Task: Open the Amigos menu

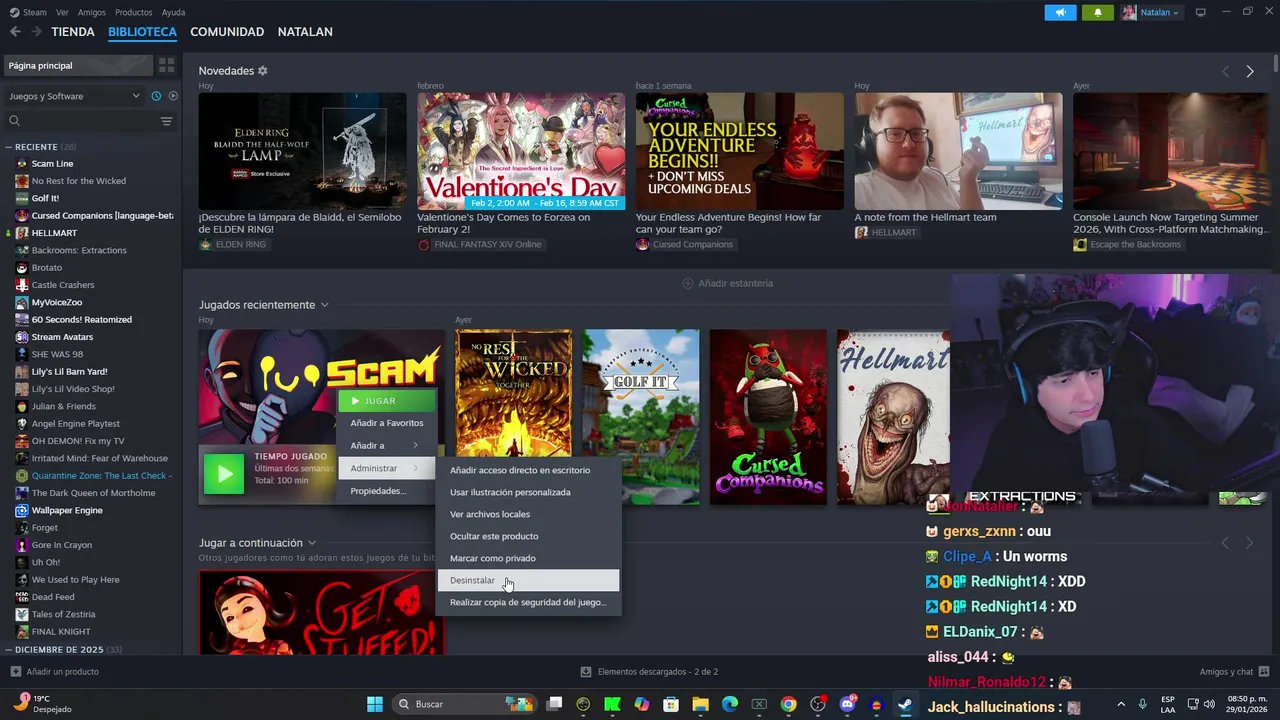Action: pyautogui.click(x=92, y=12)
